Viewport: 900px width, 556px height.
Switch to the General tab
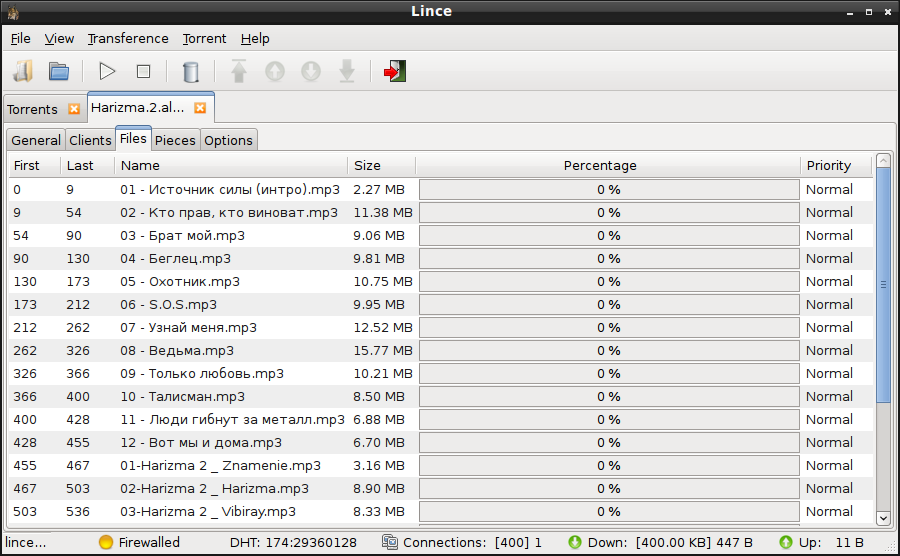click(x=36, y=141)
